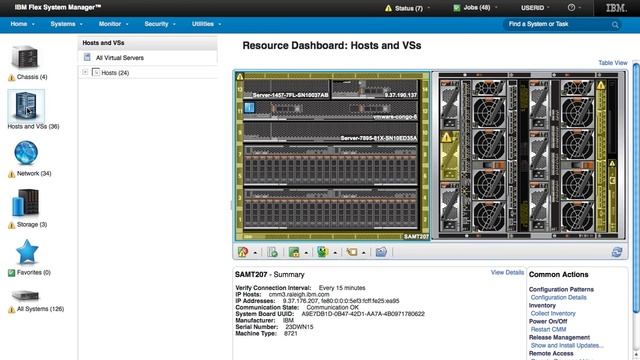Select the storage node in bays 1-4
640x360 pixels.
[331, 209]
